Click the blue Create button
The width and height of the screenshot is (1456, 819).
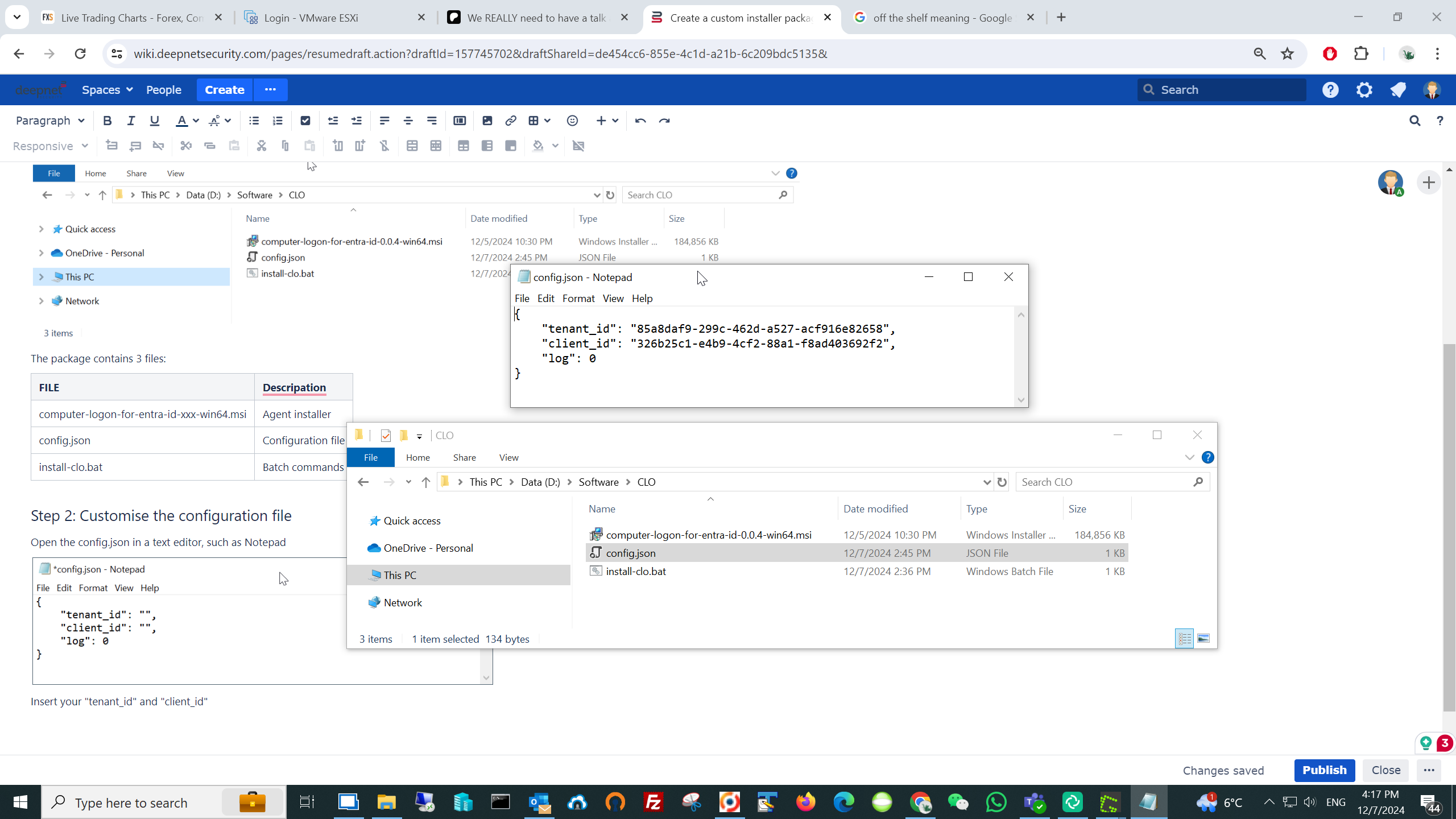pos(225,90)
